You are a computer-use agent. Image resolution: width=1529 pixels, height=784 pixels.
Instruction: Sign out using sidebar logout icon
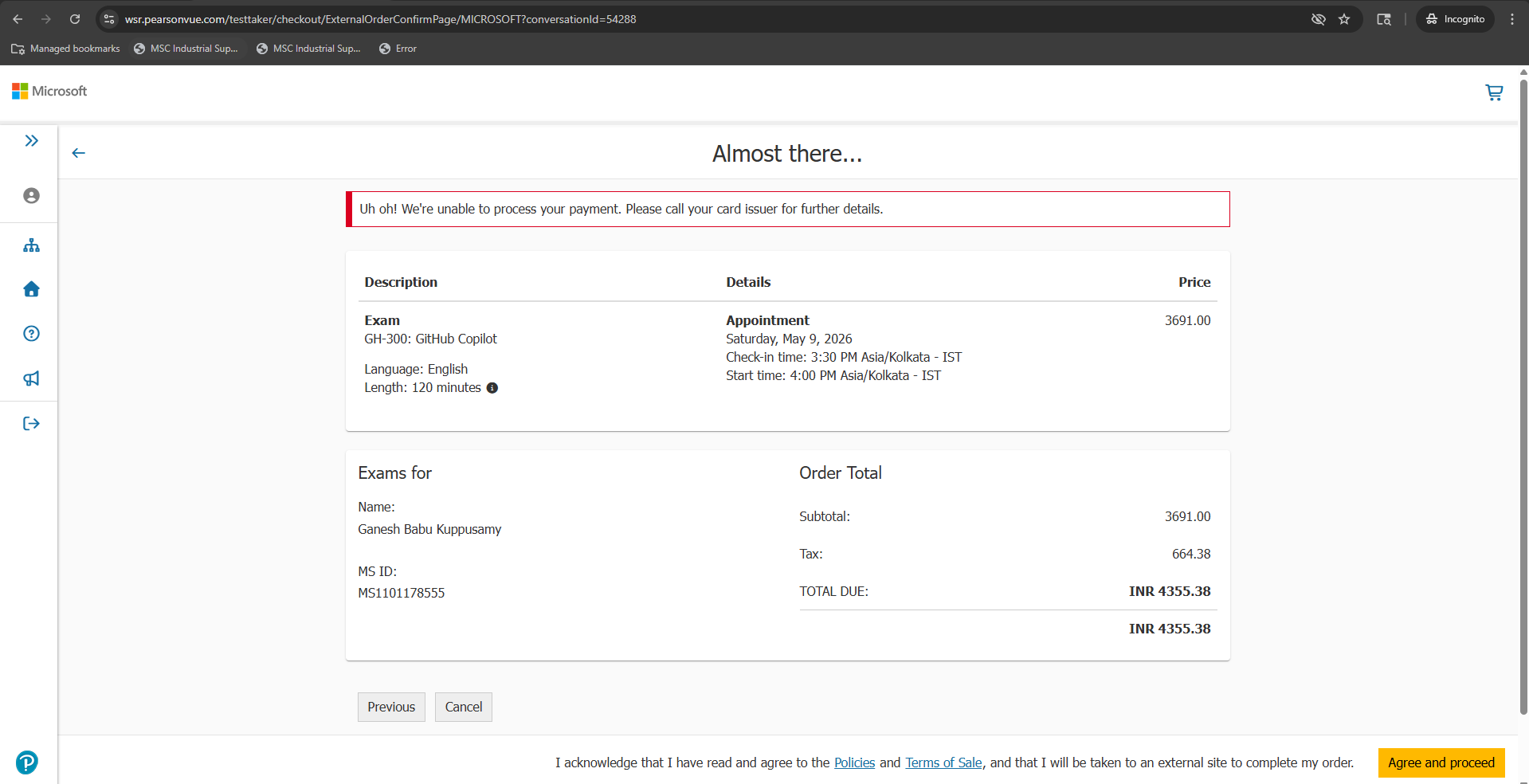31,423
